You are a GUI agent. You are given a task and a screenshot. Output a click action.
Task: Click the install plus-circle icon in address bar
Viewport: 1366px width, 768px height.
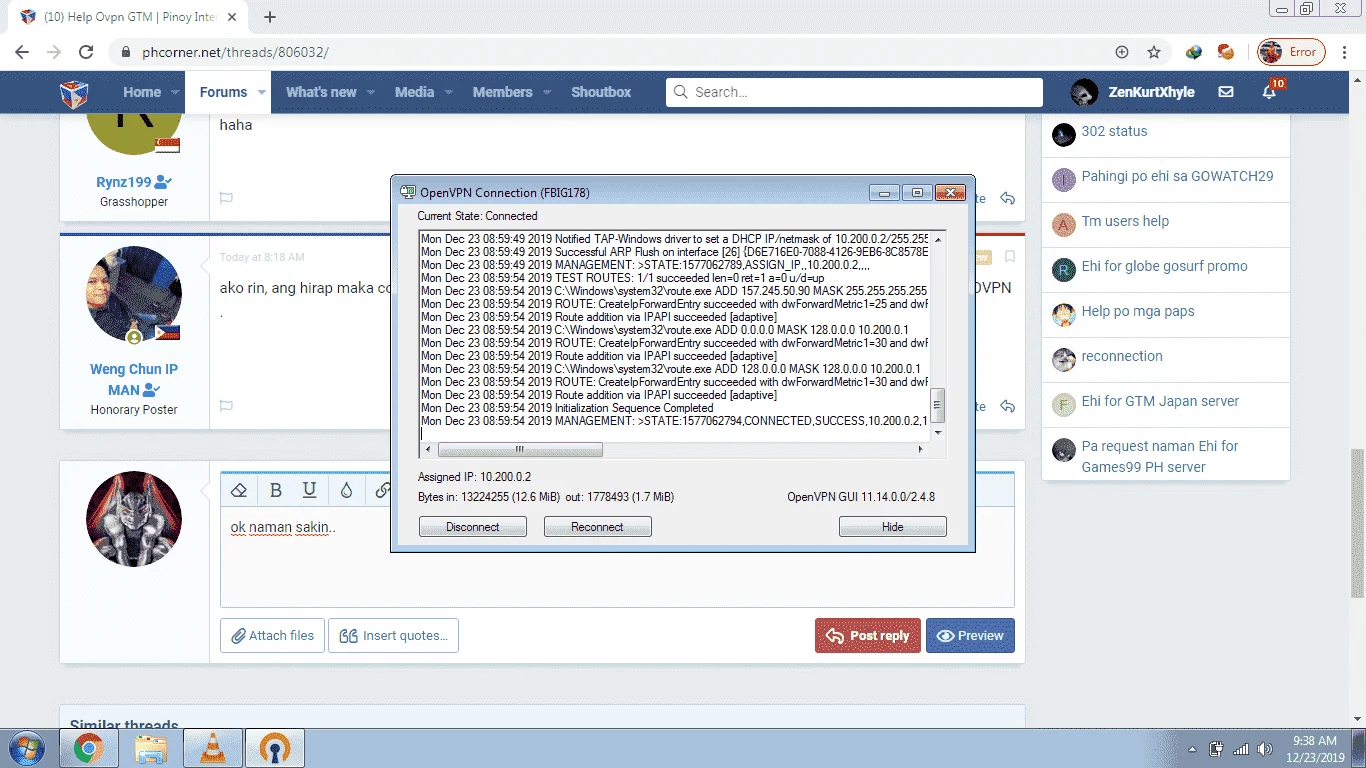click(x=1122, y=52)
